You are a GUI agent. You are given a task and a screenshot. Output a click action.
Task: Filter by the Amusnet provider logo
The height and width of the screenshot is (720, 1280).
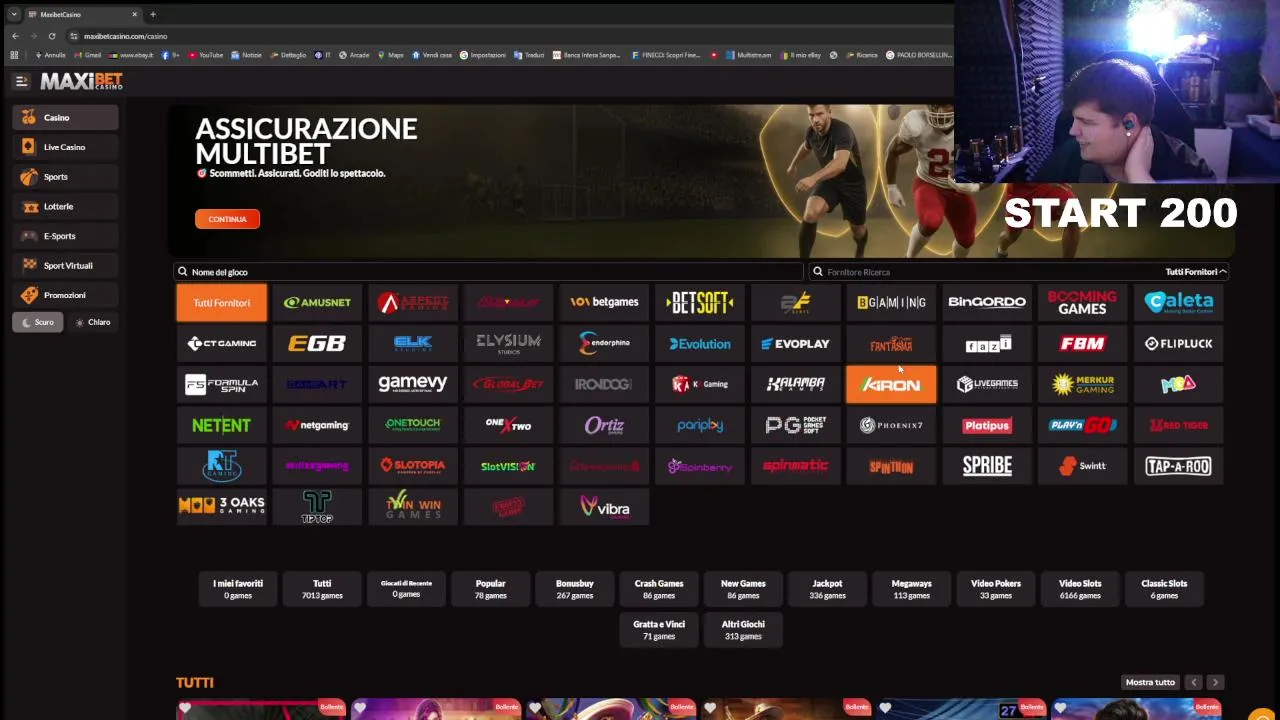[x=317, y=303]
